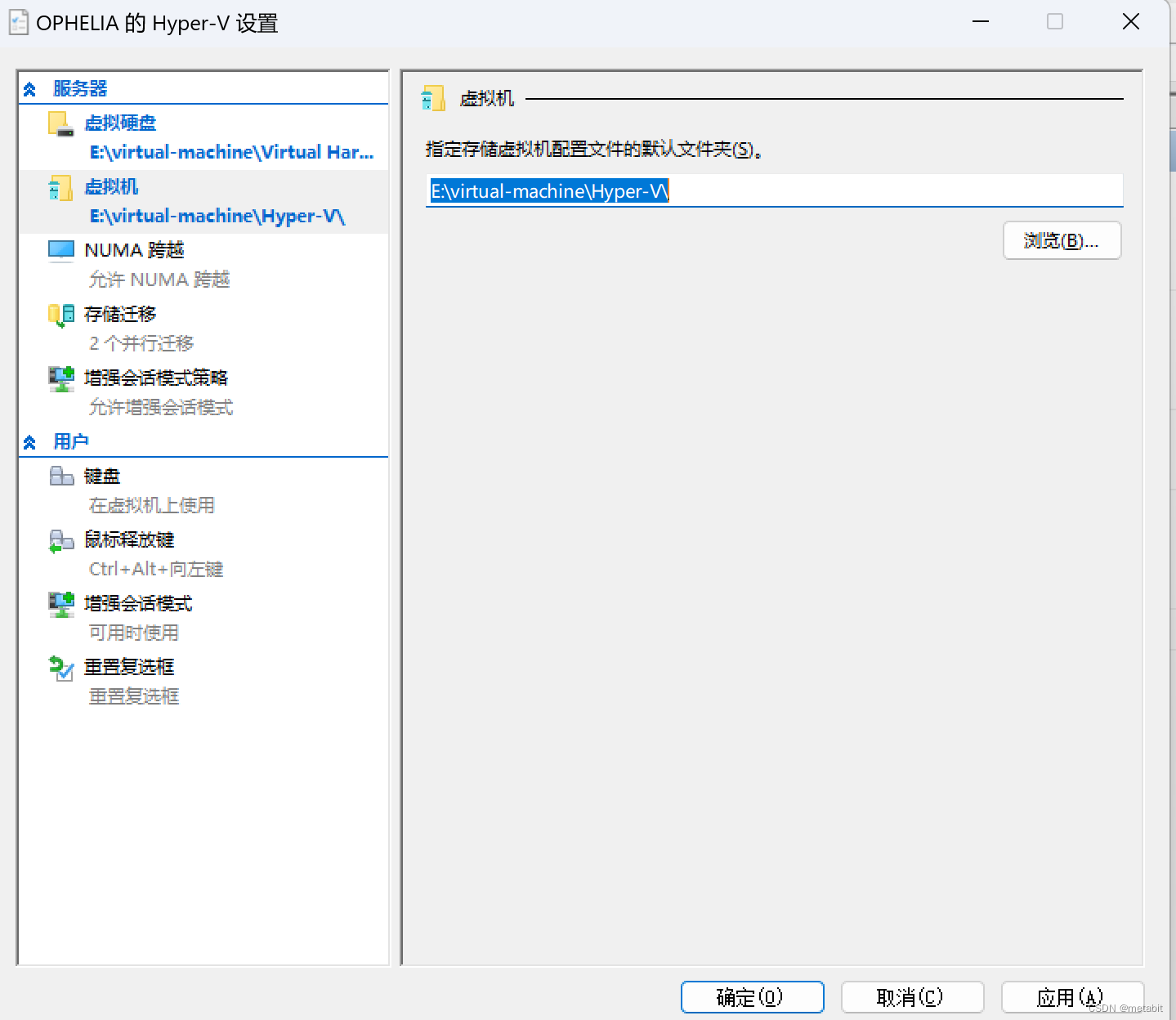Screen dimensions: 1176x1020
Task: Click the E:\virtual-machine\Hyper-V\ sidebar path text
Action: 217,216
